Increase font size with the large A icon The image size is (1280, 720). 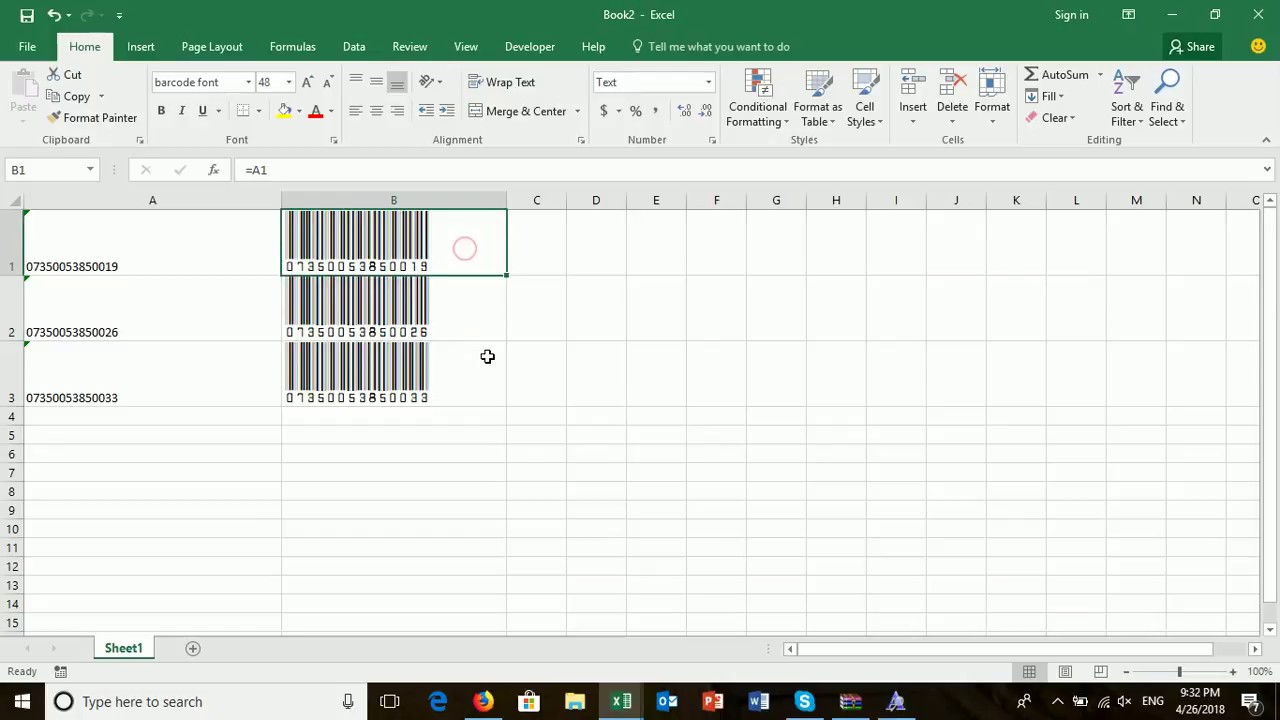click(307, 82)
